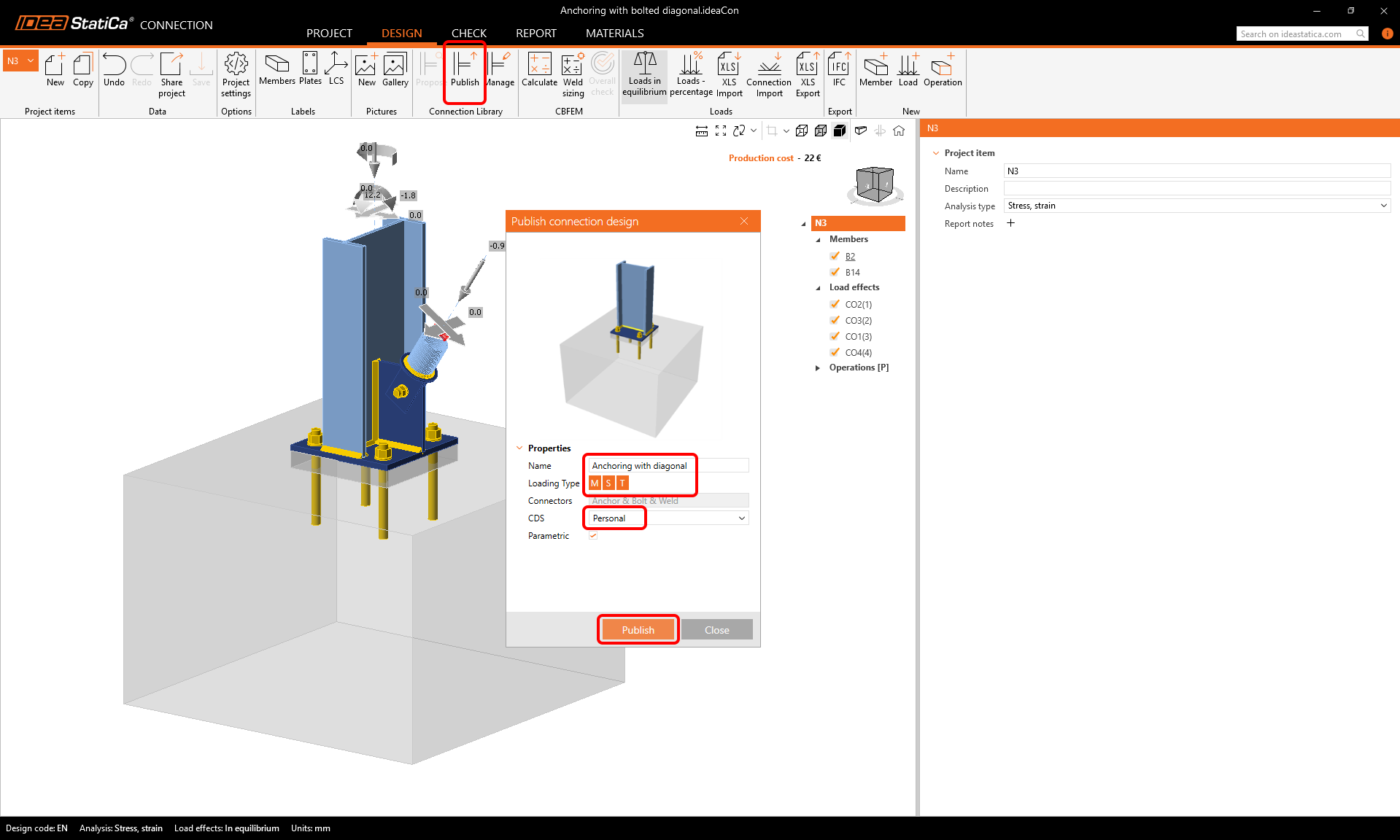Open the XLS Import tool
Image resolution: width=1400 pixels, height=840 pixels.
(729, 71)
